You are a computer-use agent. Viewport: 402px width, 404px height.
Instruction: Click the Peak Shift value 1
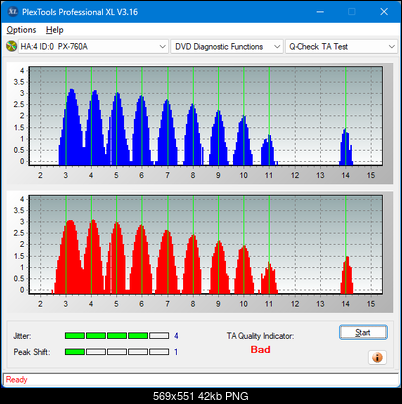click(176, 352)
